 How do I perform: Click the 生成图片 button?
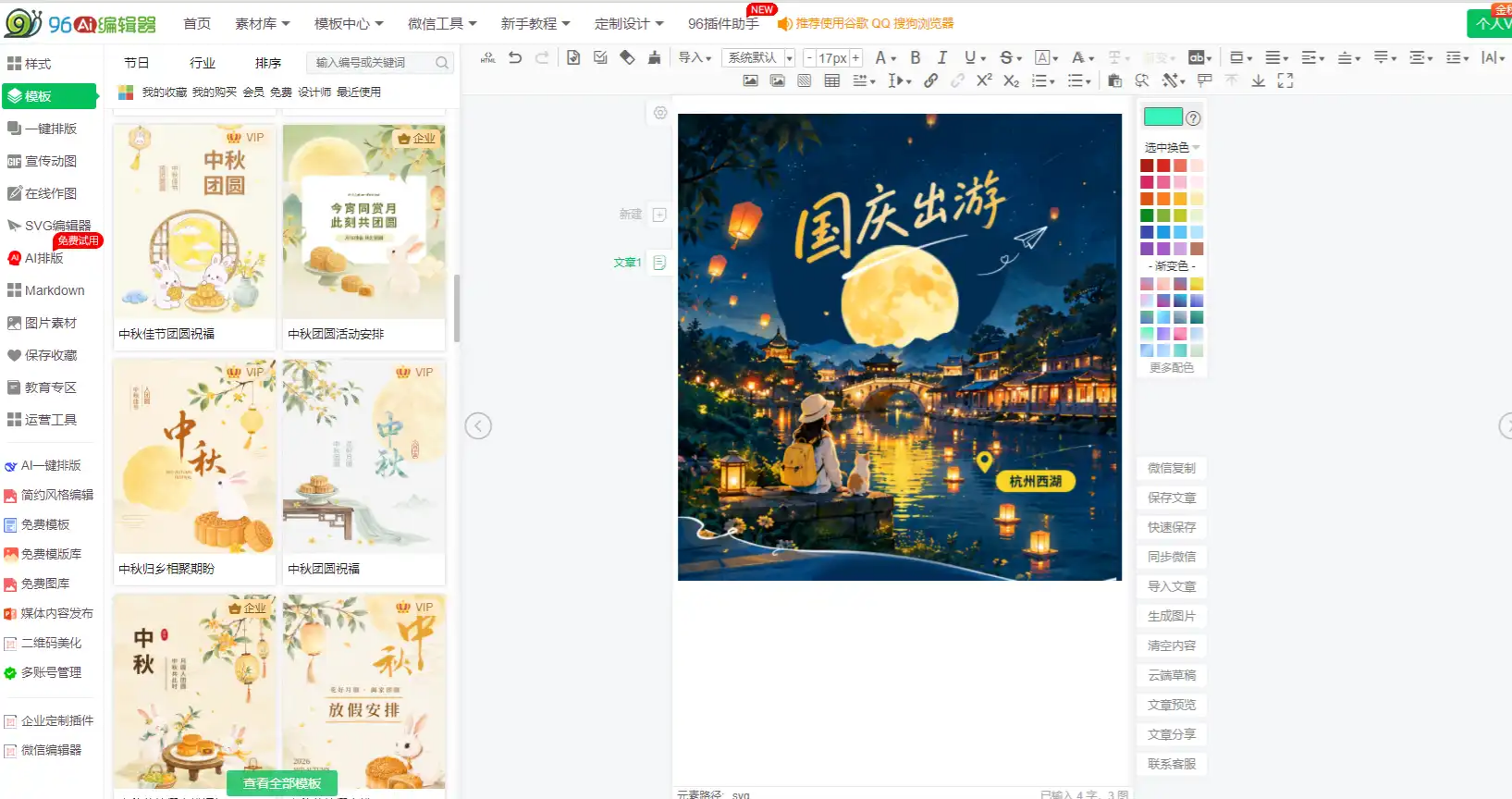(1172, 616)
